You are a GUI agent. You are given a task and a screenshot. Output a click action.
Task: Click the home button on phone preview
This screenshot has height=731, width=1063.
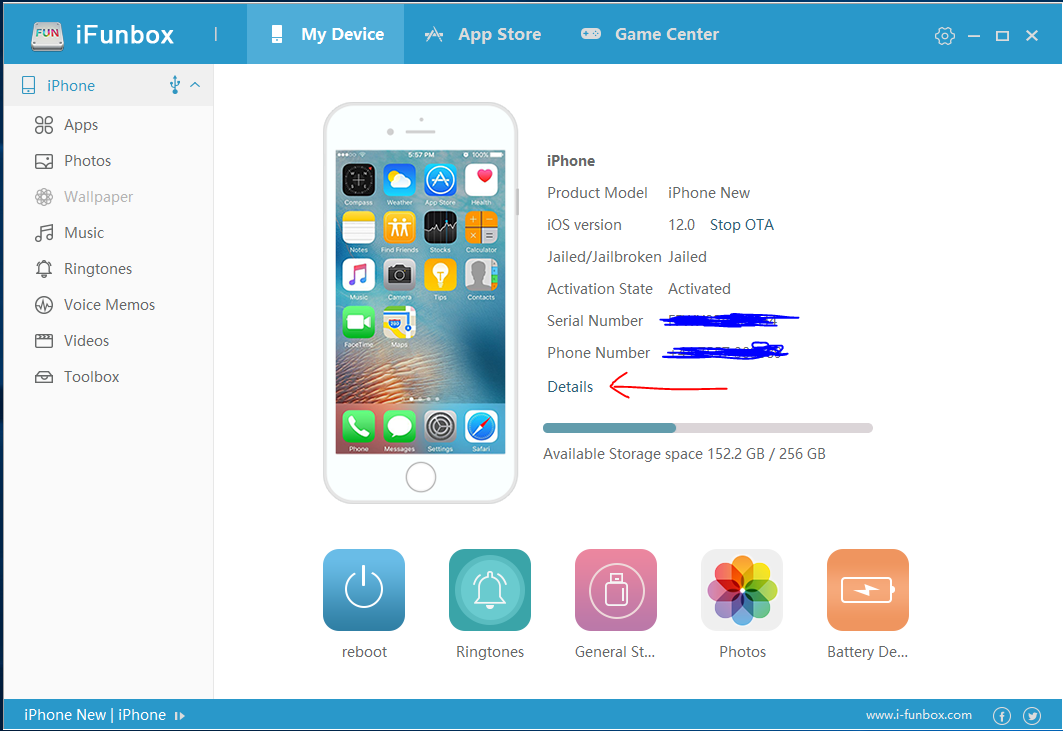coord(421,477)
